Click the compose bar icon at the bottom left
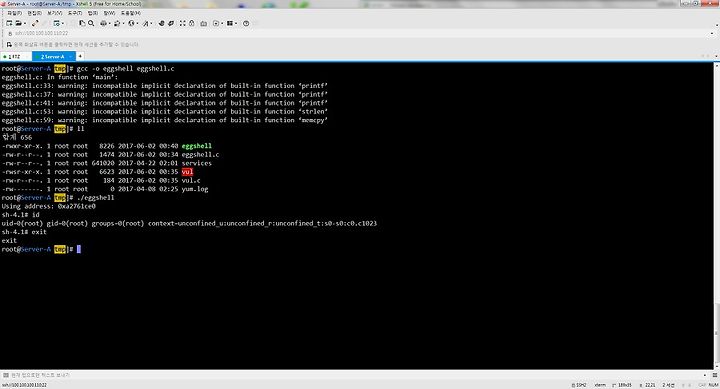Viewport: 720px width, 389px height. pos(6,375)
